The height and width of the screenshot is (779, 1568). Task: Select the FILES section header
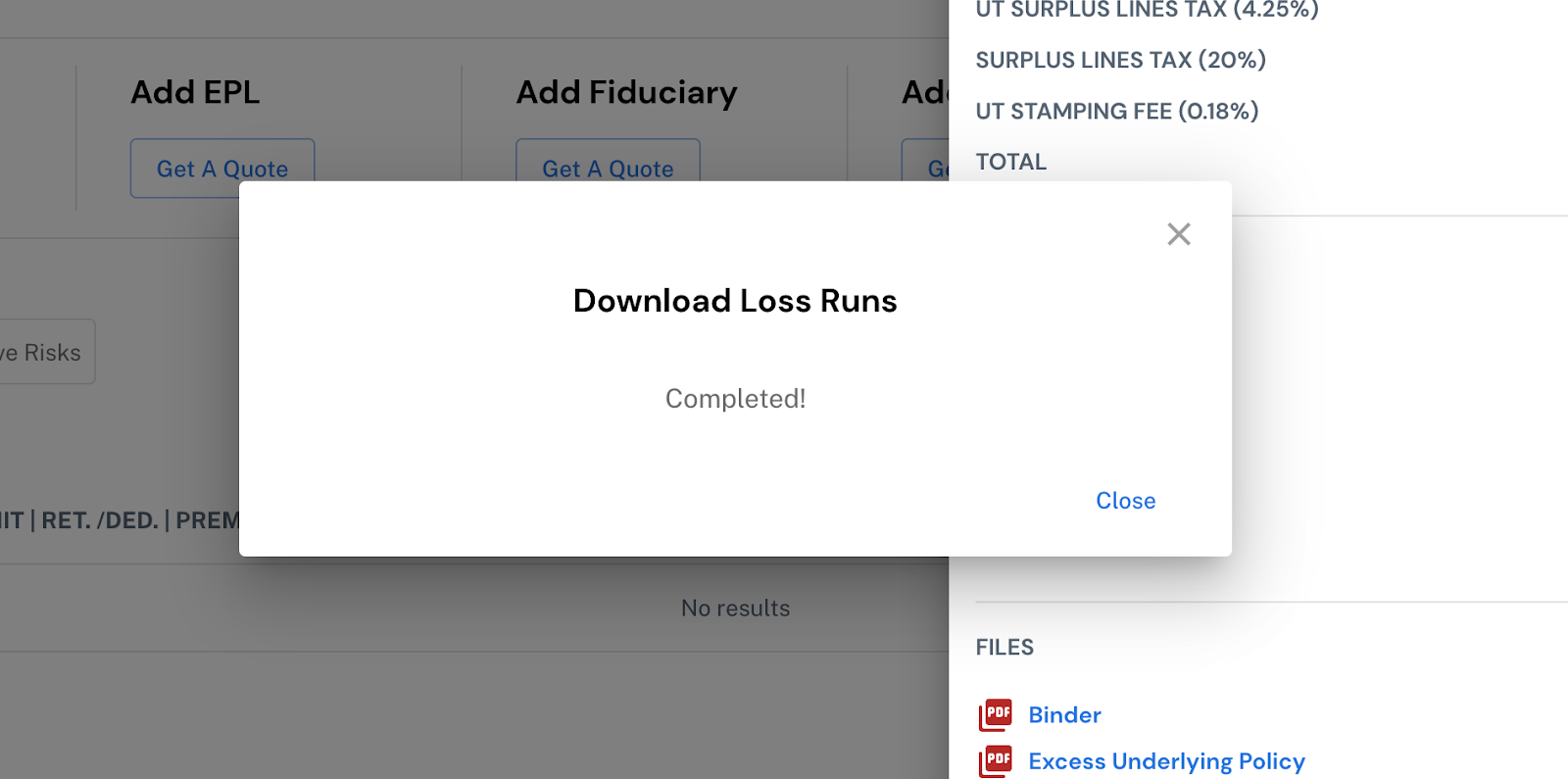point(1004,647)
